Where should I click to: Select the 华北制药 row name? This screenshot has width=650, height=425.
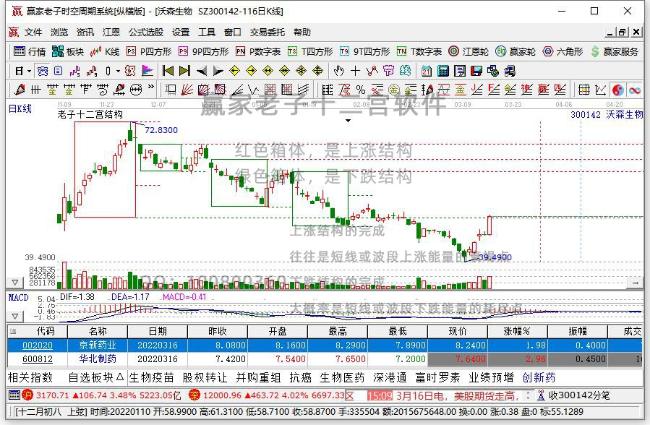(97, 359)
